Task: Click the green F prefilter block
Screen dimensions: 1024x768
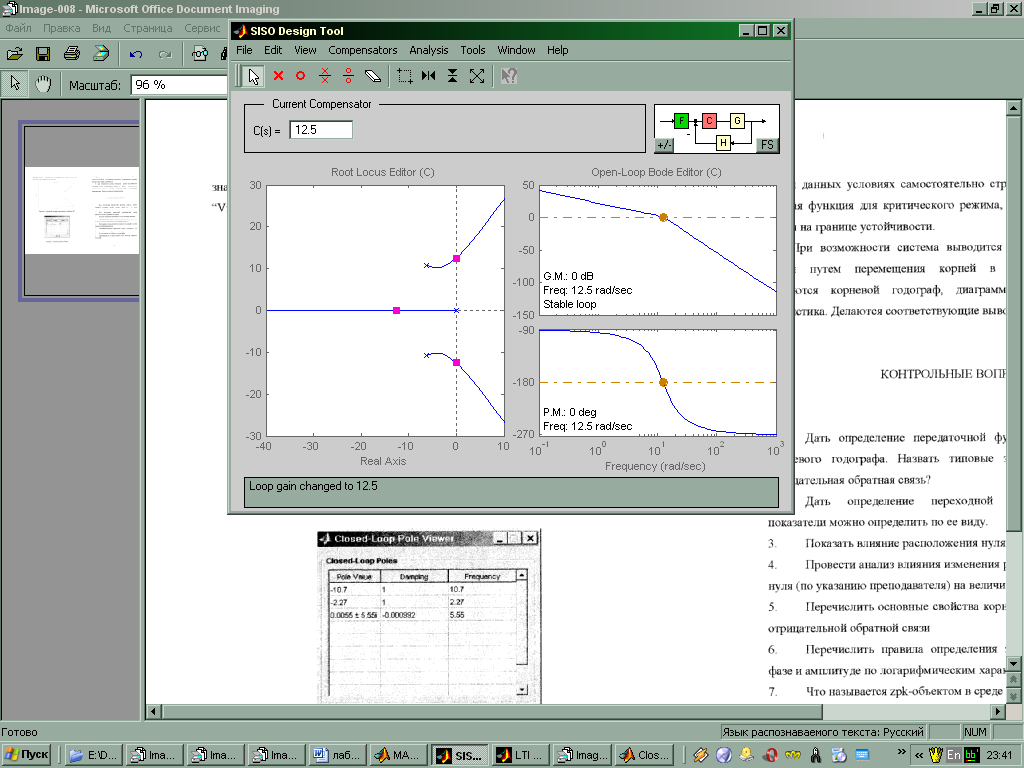Action: pos(681,121)
